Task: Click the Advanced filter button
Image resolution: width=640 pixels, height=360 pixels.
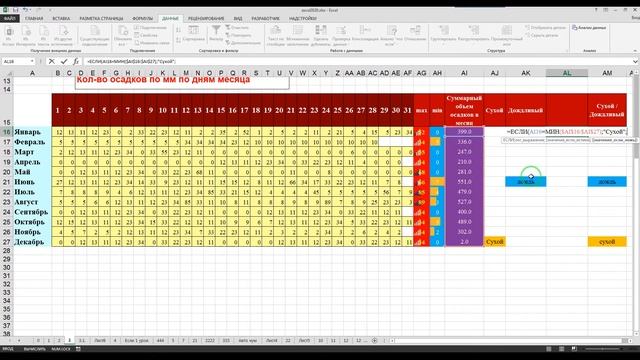Action: coord(243,42)
